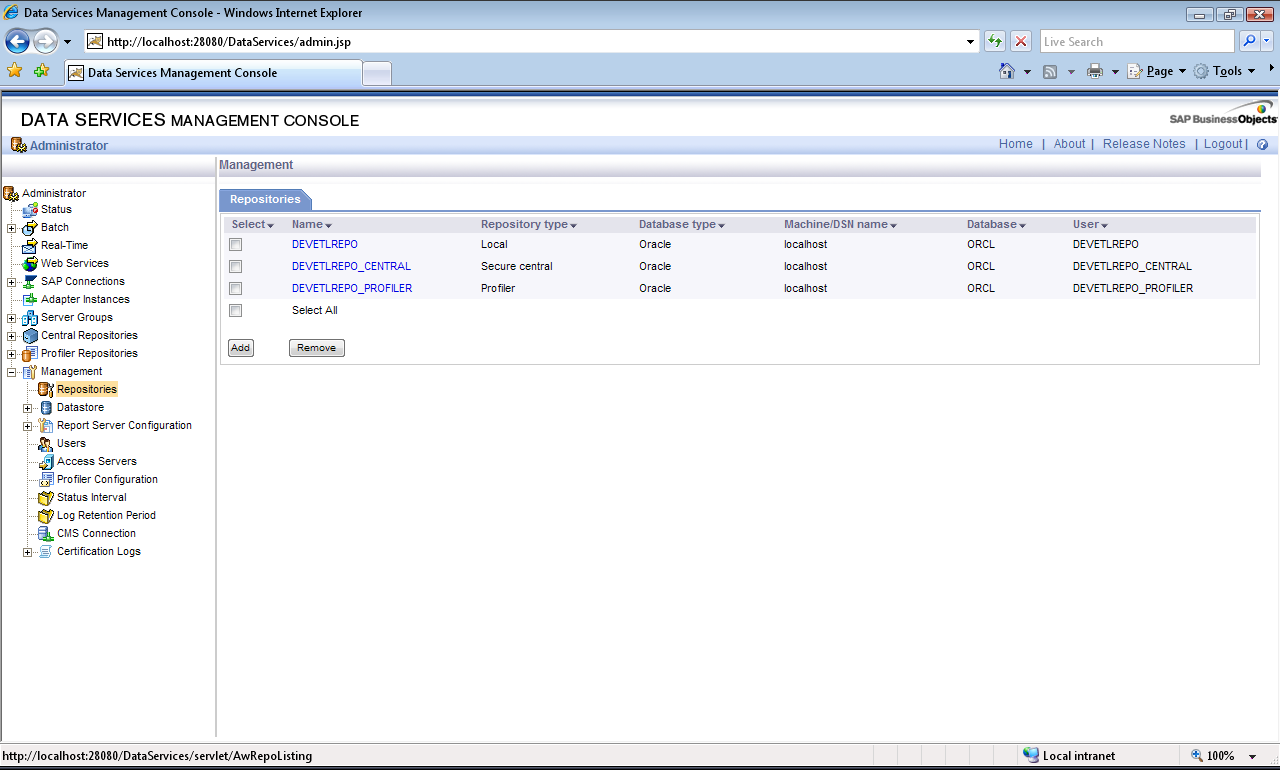This screenshot has height=770, width=1280.
Task: Click the help question mark icon
Action: tap(1262, 145)
